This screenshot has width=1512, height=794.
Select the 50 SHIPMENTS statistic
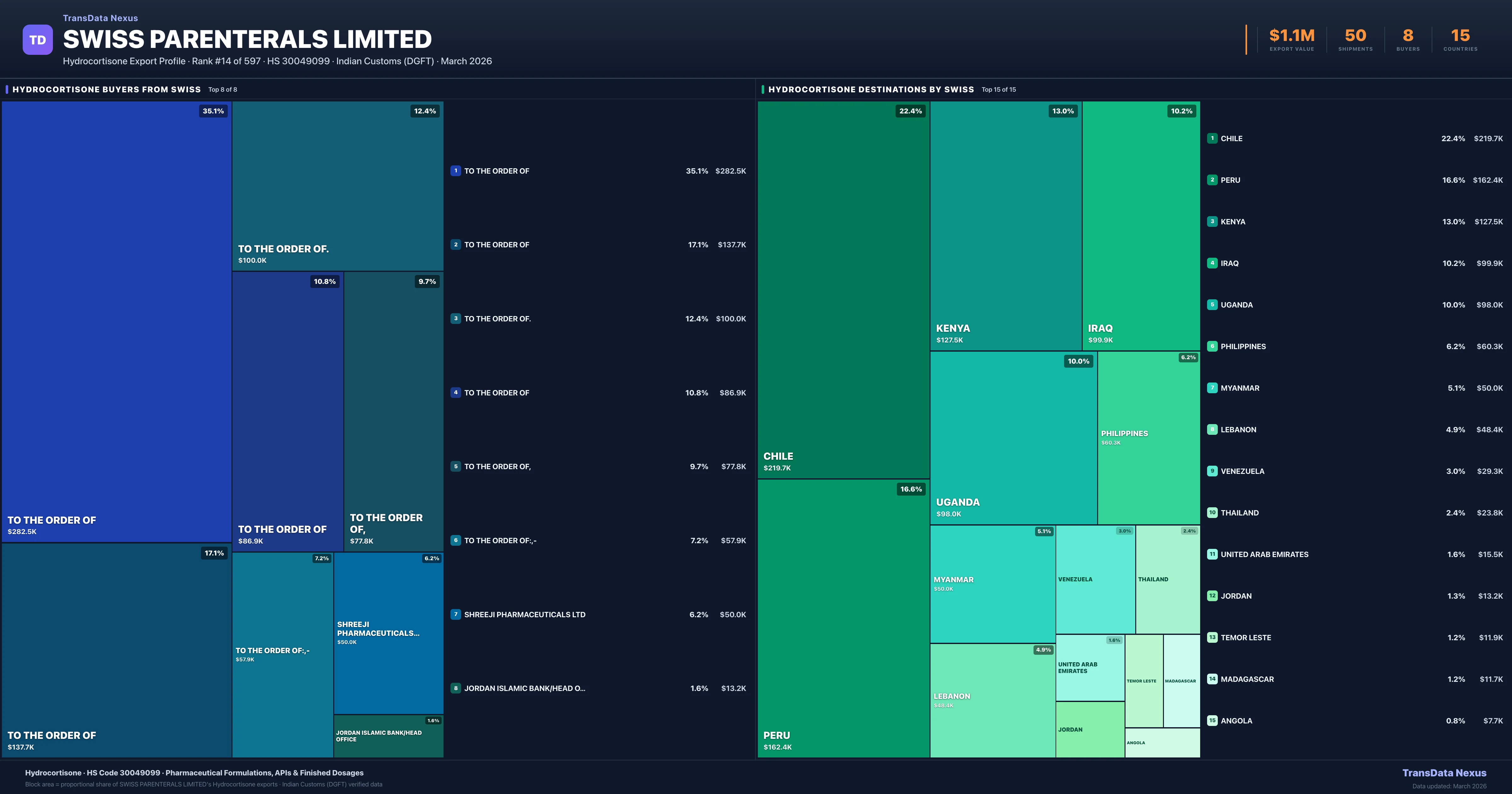click(1355, 35)
